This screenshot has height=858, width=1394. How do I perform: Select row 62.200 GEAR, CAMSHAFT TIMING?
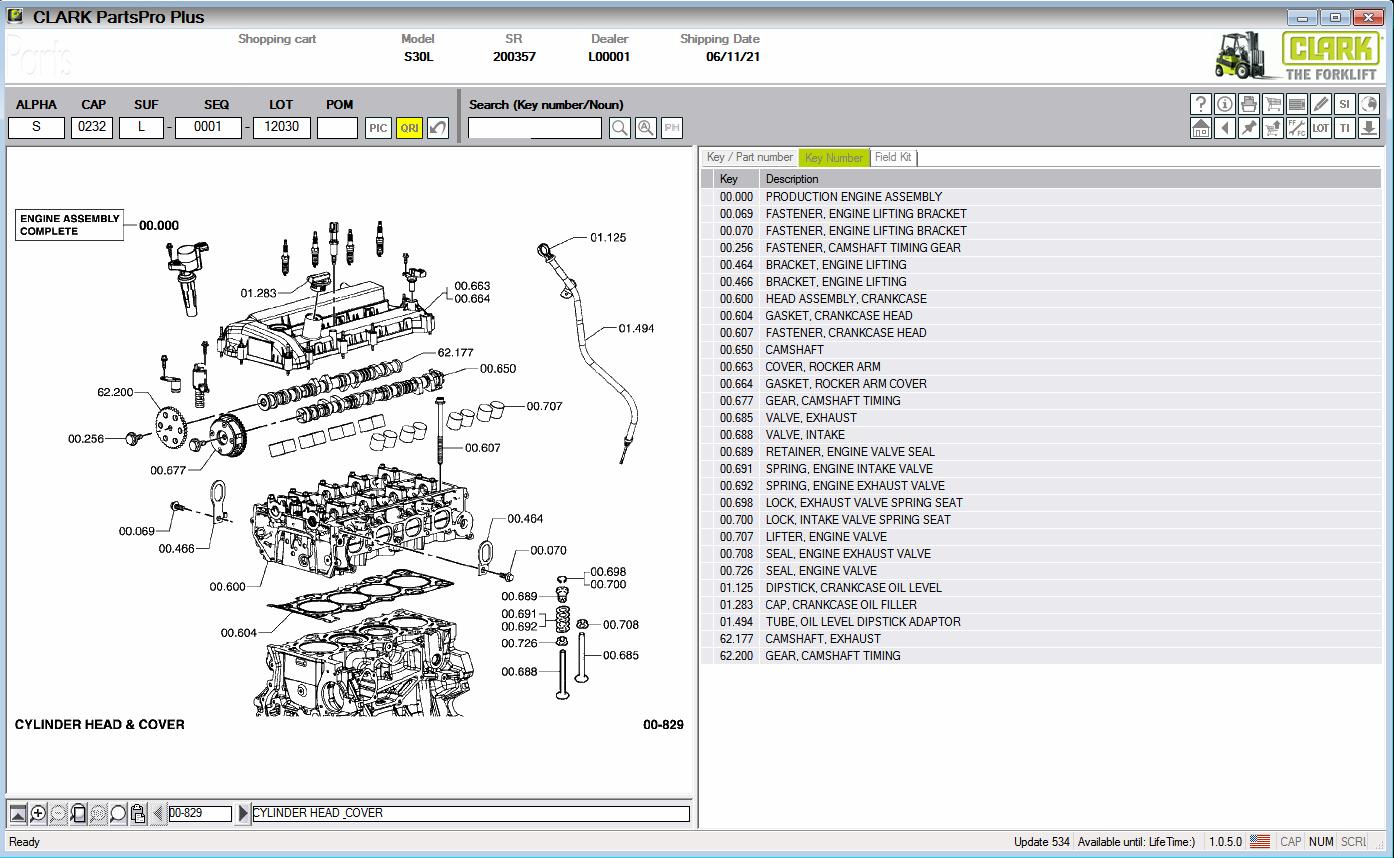(x=1041, y=655)
